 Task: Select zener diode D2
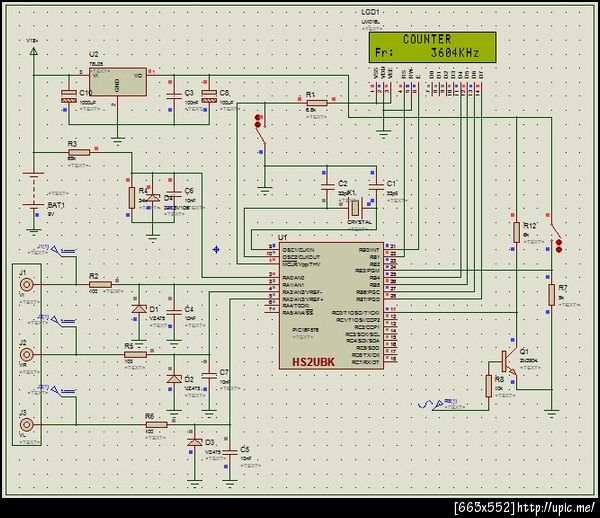click(174, 379)
